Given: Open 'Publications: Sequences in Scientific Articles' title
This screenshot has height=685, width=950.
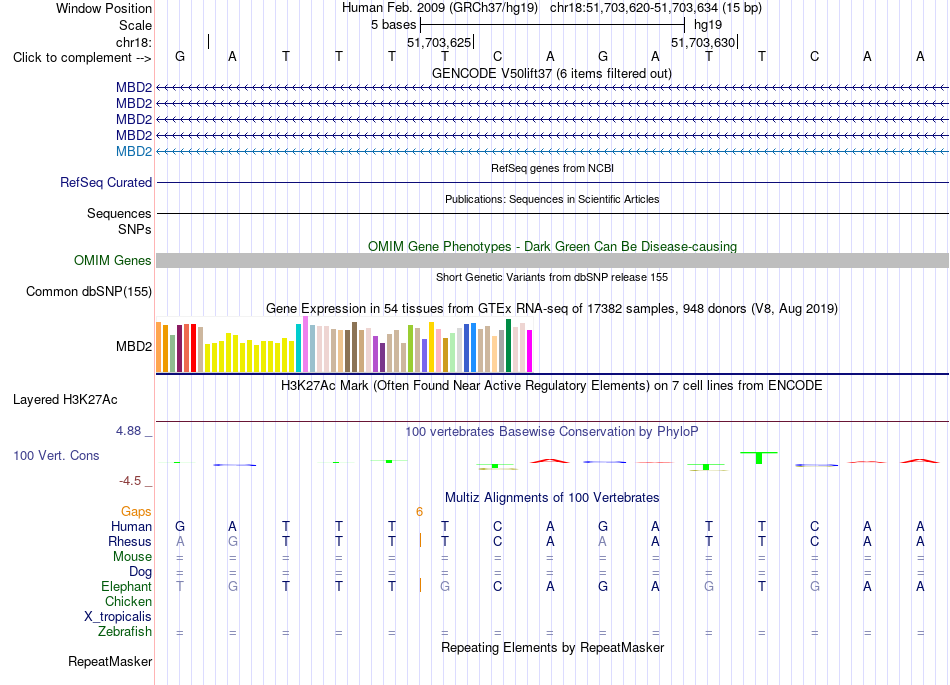Looking at the screenshot, I should [552, 199].
